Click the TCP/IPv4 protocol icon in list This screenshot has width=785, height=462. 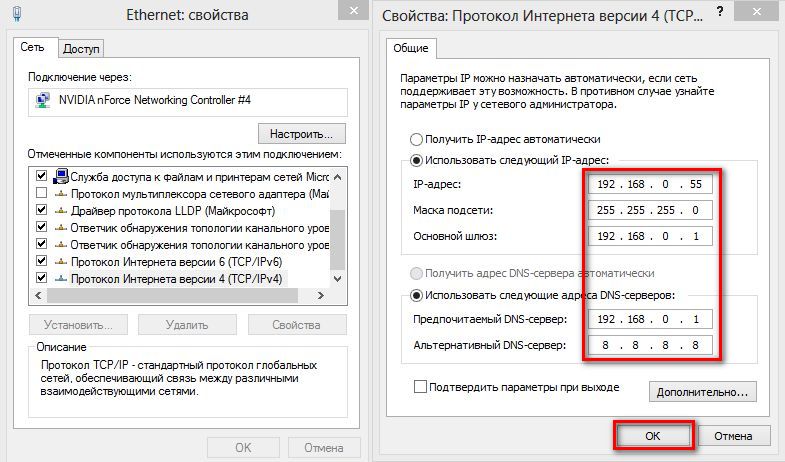[61, 279]
